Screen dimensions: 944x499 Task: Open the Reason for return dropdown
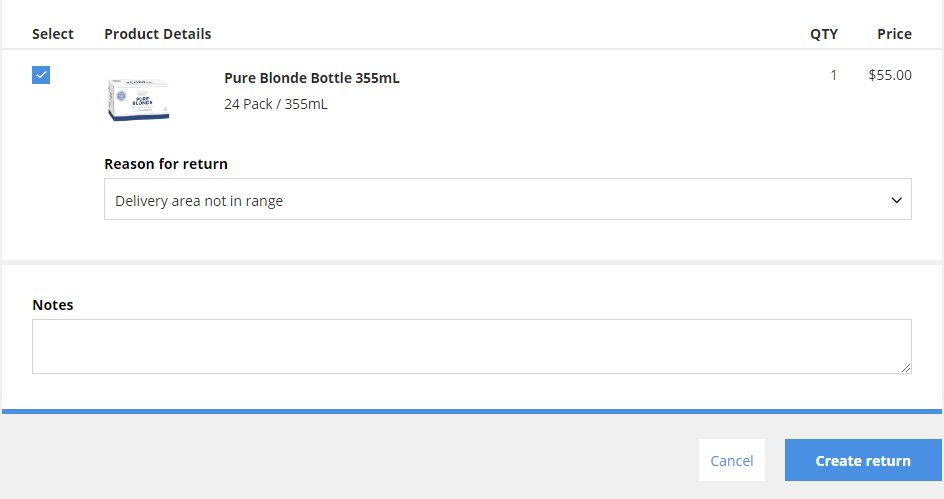(508, 199)
